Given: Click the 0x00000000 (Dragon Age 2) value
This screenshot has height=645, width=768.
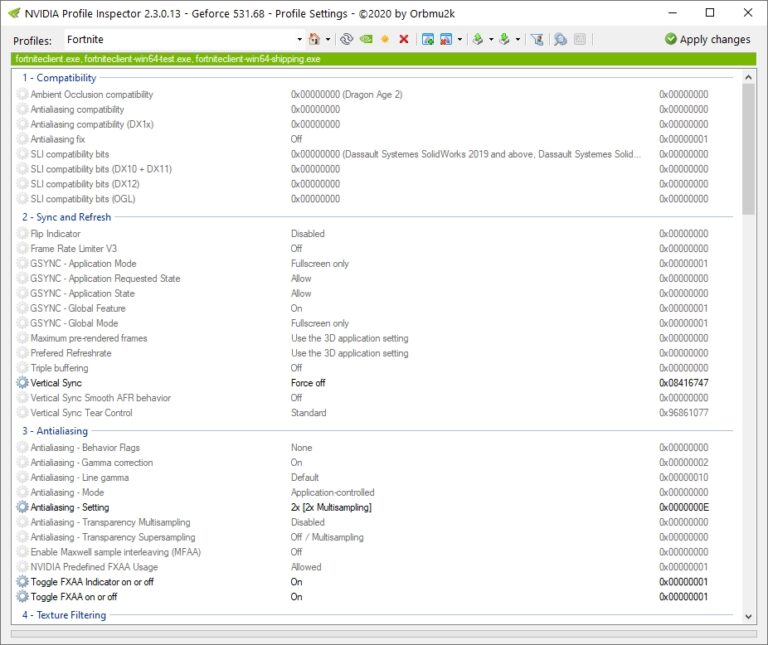Looking at the screenshot, I should coord(347,94).
